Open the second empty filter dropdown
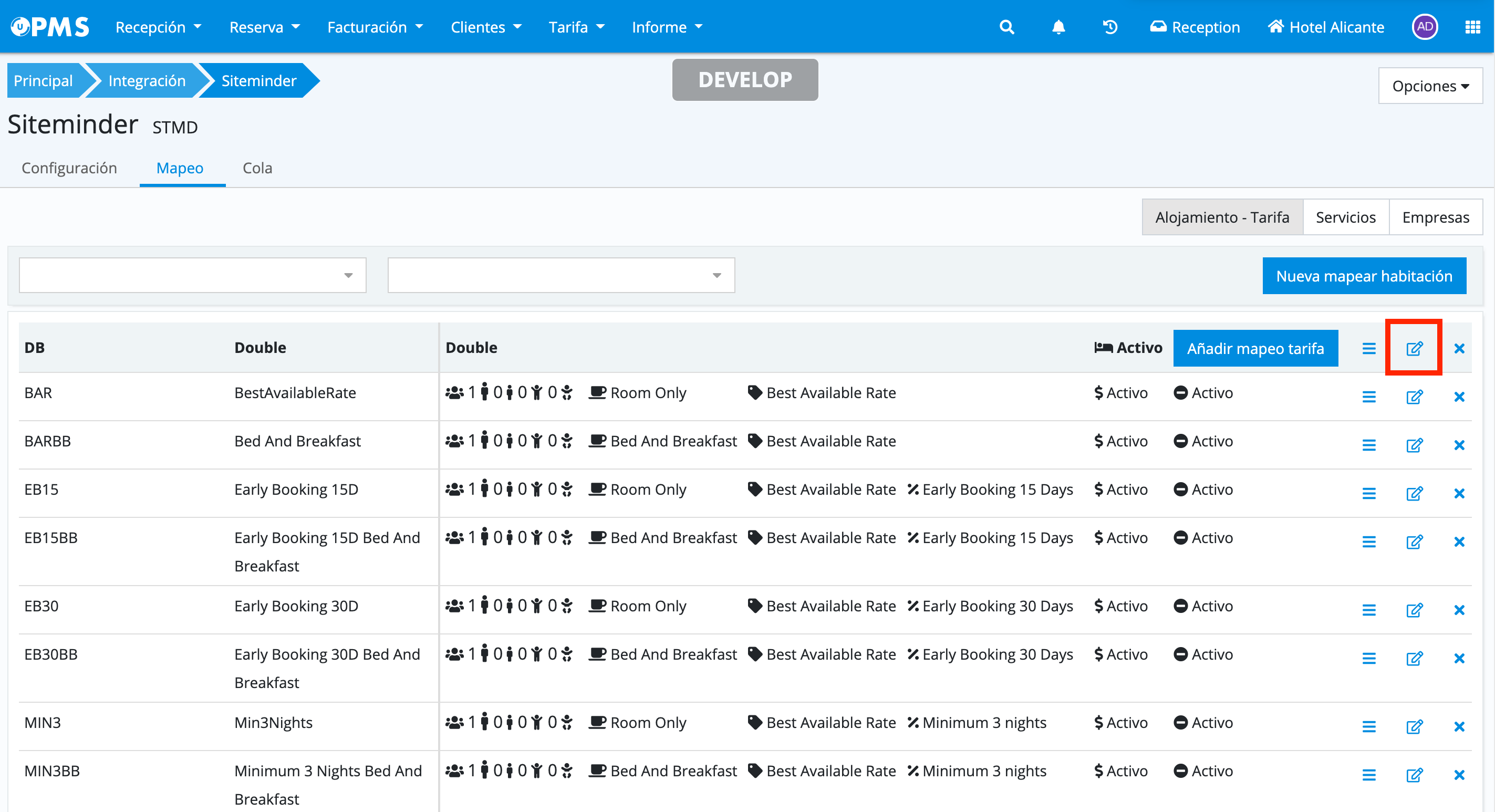 pyautogui.click(x=560, y=275)
